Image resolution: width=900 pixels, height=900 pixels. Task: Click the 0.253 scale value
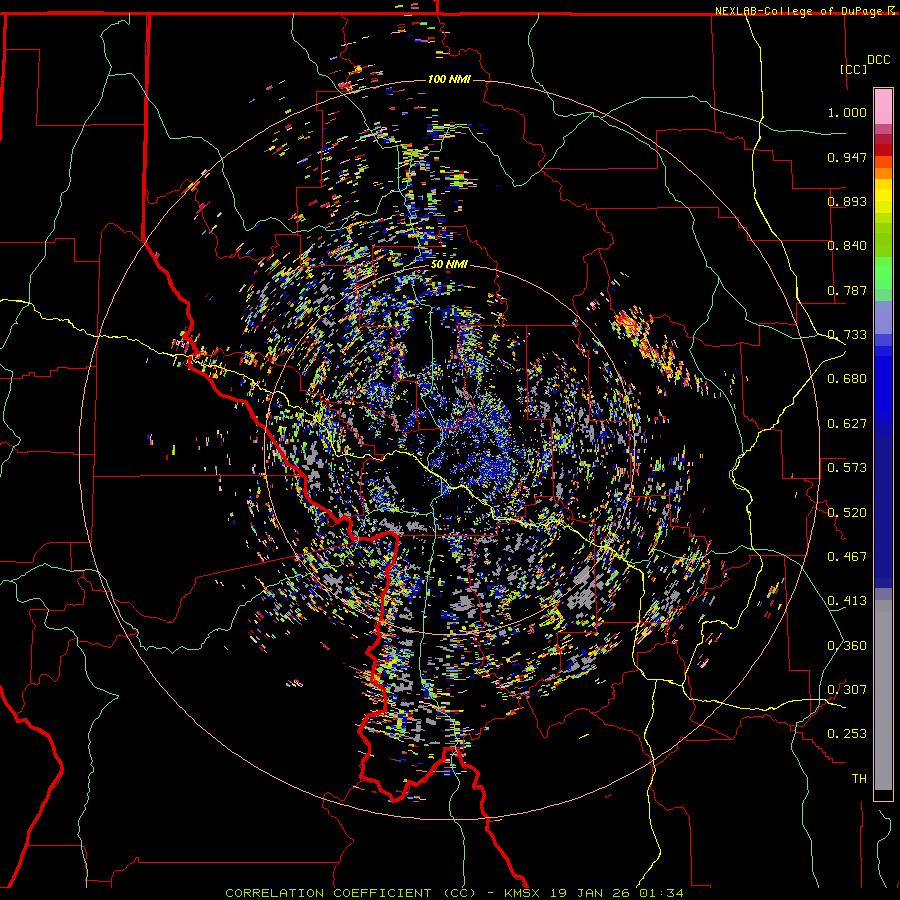847,734
